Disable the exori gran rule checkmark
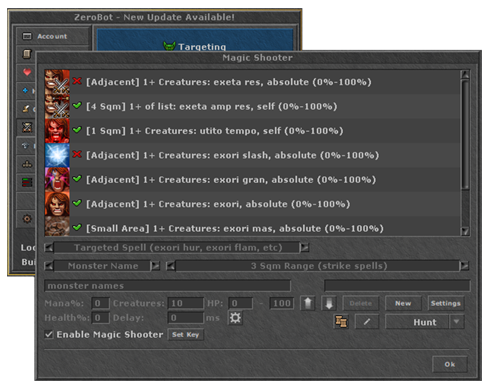 point(77,178)
